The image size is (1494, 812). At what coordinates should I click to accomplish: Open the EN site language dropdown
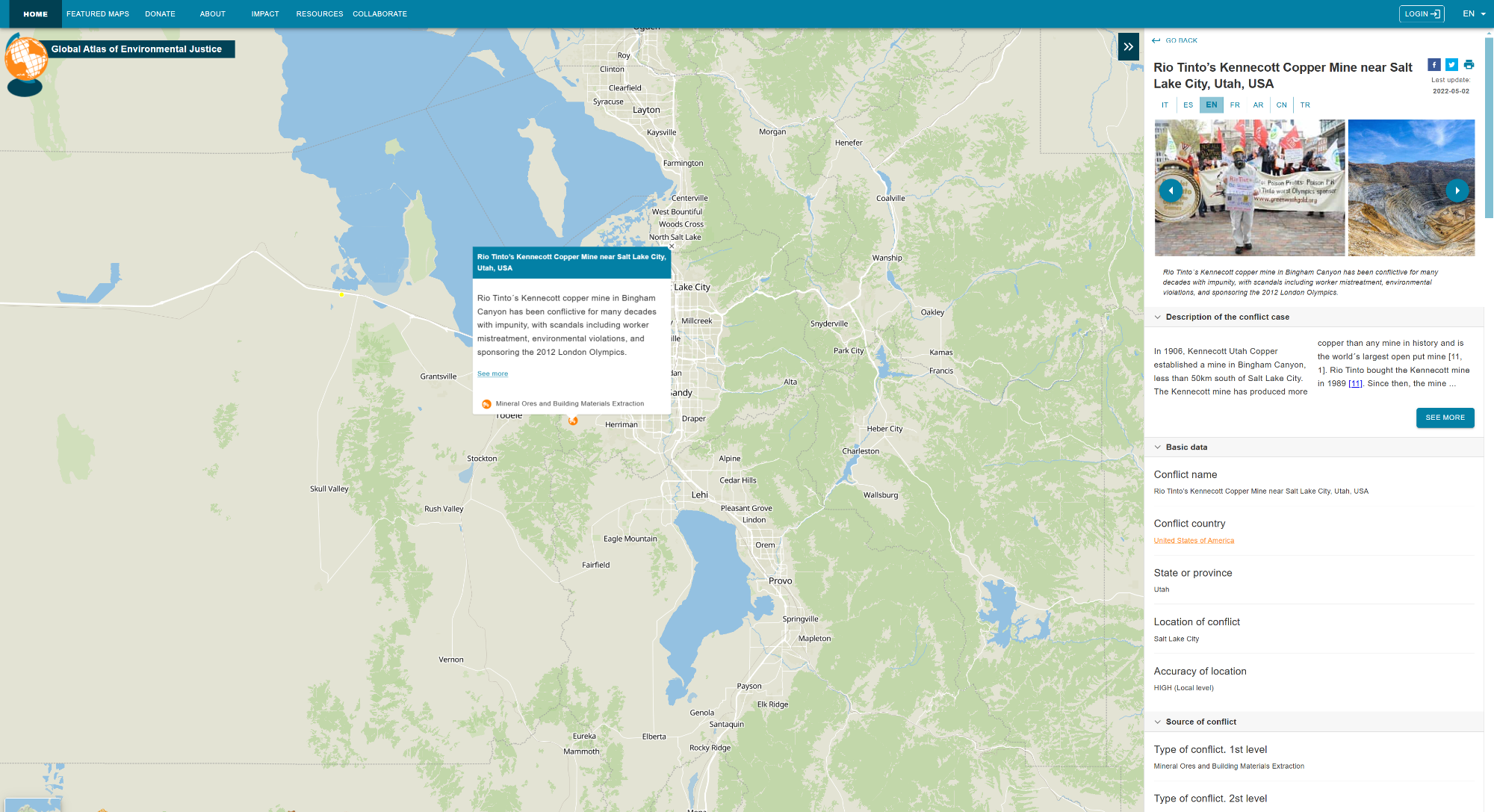pos(1473,14)
